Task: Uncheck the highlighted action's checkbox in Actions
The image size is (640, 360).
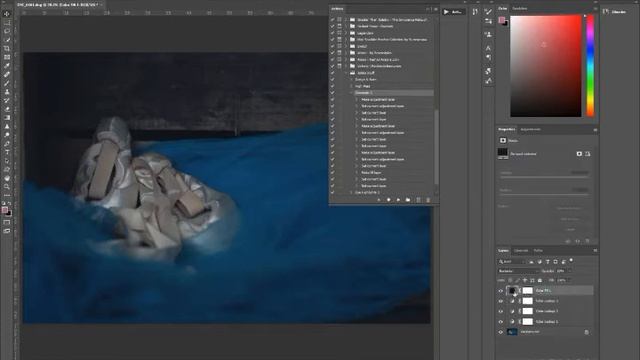Action: [332, 93]
